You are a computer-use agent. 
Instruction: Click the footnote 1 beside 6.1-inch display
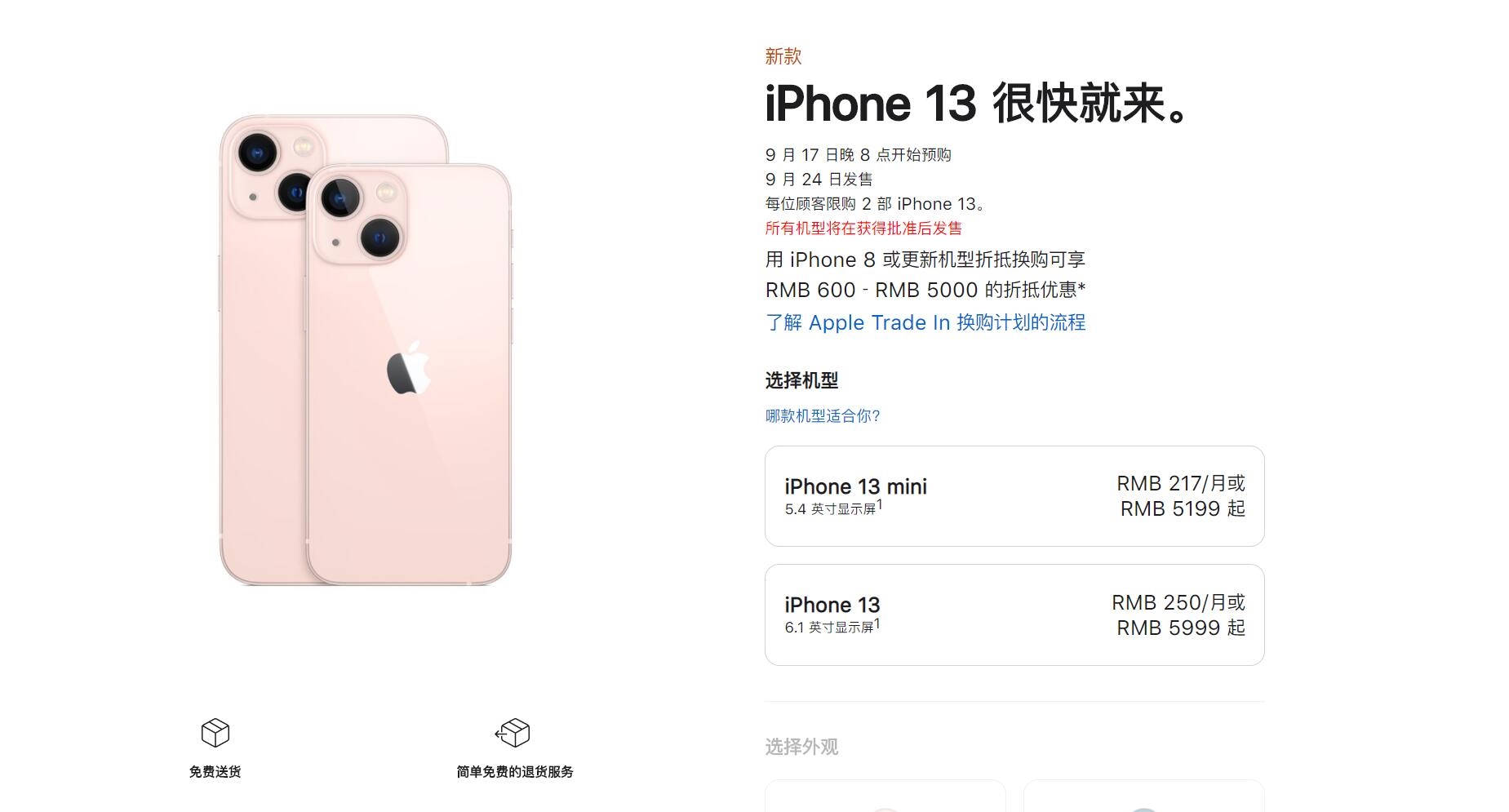coord(877,623)
